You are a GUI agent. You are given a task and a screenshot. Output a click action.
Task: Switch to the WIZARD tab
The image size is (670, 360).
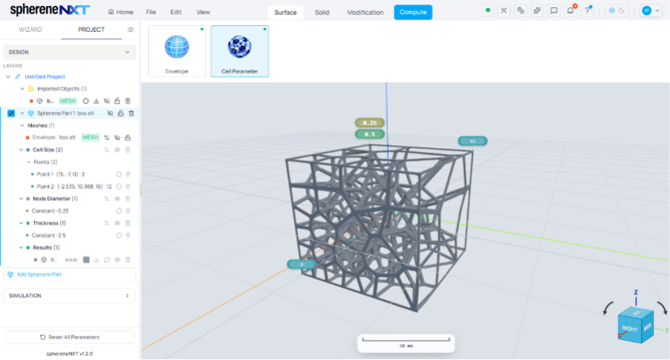tap(30, 29)
